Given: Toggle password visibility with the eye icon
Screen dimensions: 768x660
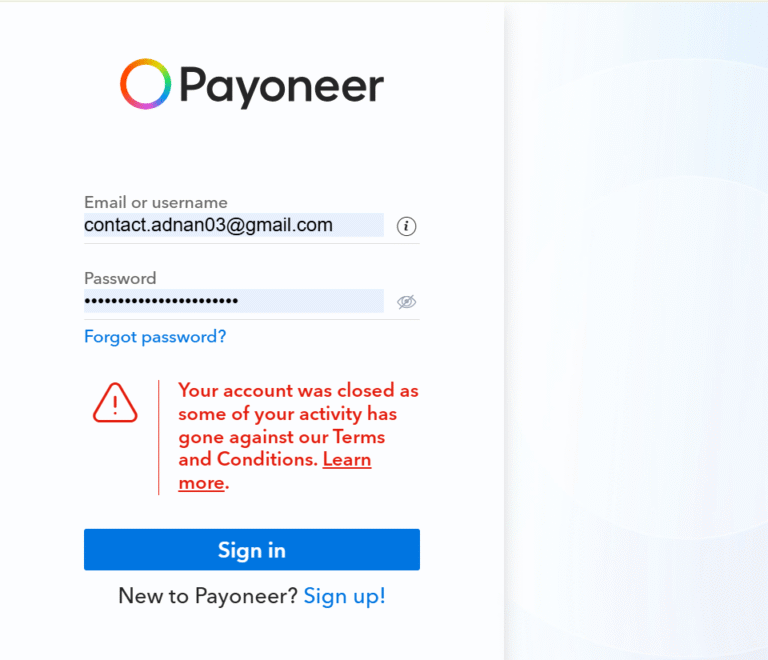Looking at the screenshot, I should 406,302.
